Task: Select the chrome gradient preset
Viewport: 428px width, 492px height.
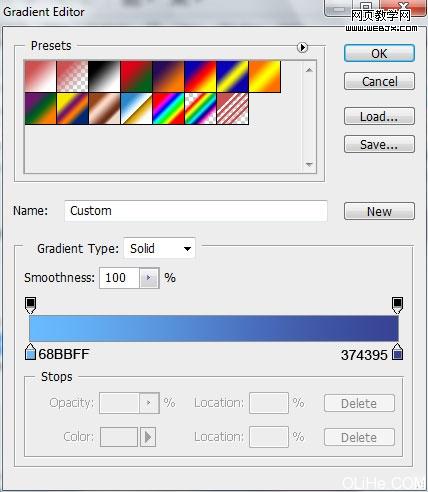Action: pyautogui.click(x=136, y=109)
